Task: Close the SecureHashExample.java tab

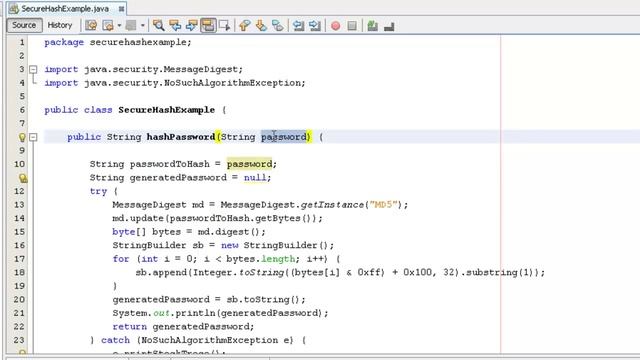Action: point(121,9)
